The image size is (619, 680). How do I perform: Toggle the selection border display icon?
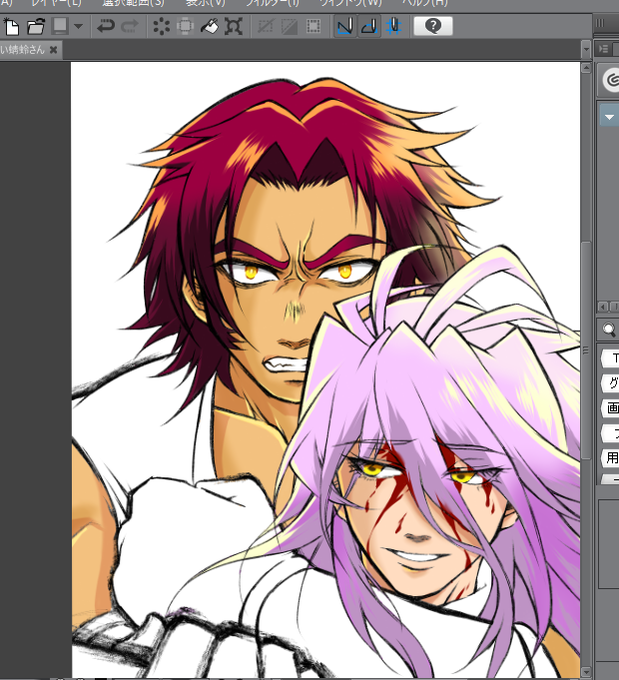point(313,26)
